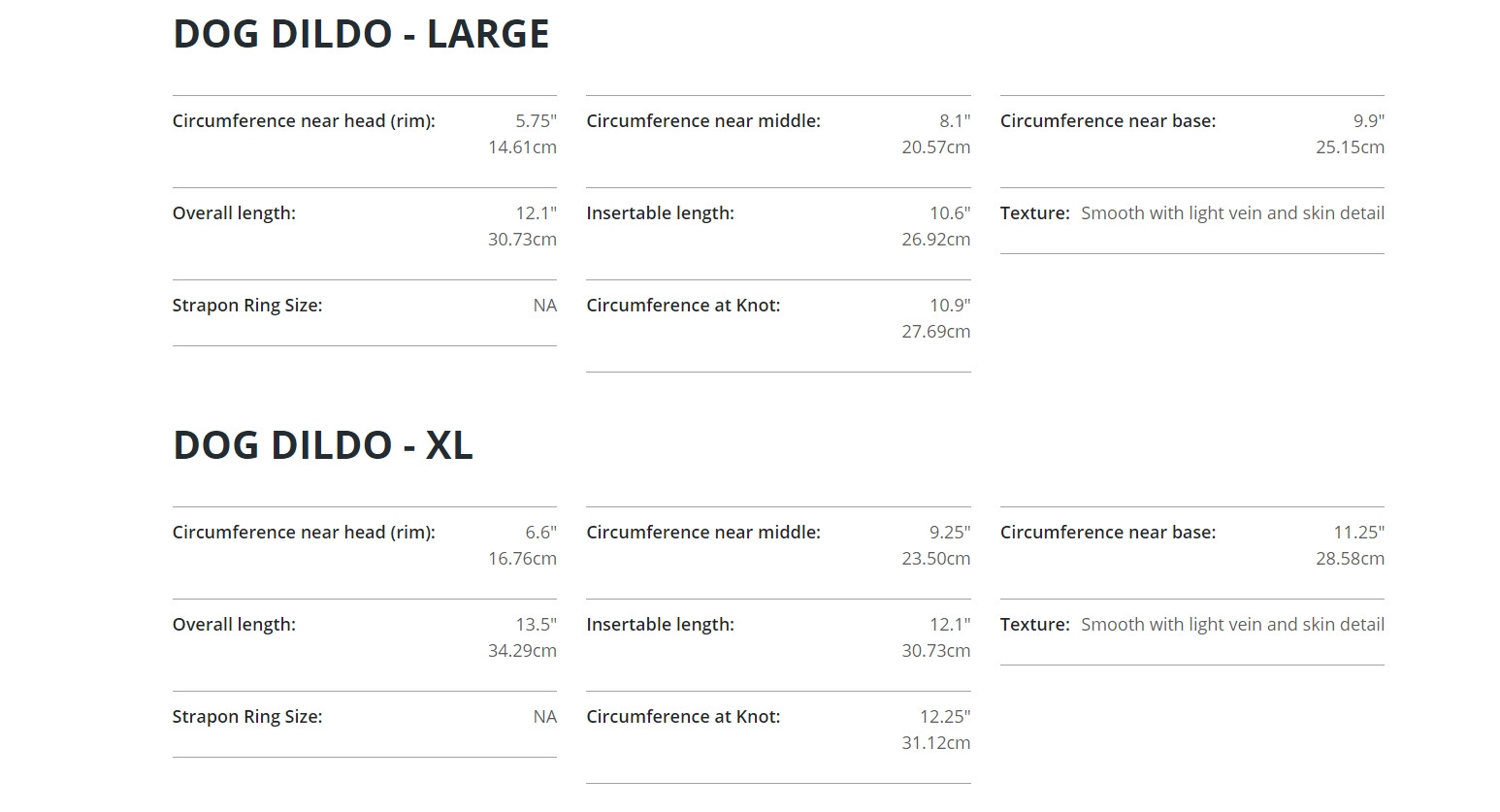
Task: Click the Large size heading
Action: 361,34
